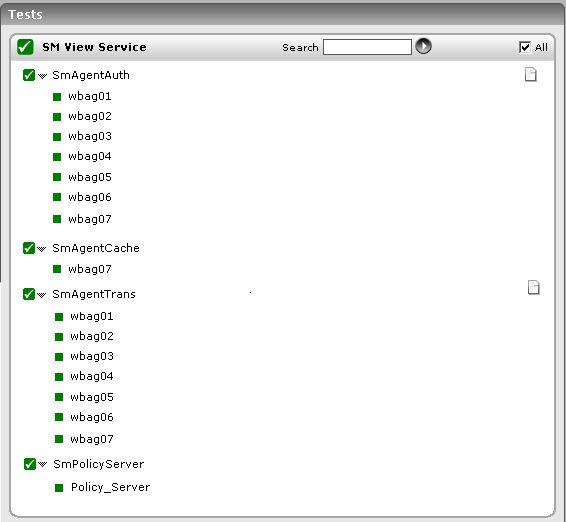Open the SmAgentTrans document icon
Viewport: 566px width, 522px height.
[x=534, y=287]
